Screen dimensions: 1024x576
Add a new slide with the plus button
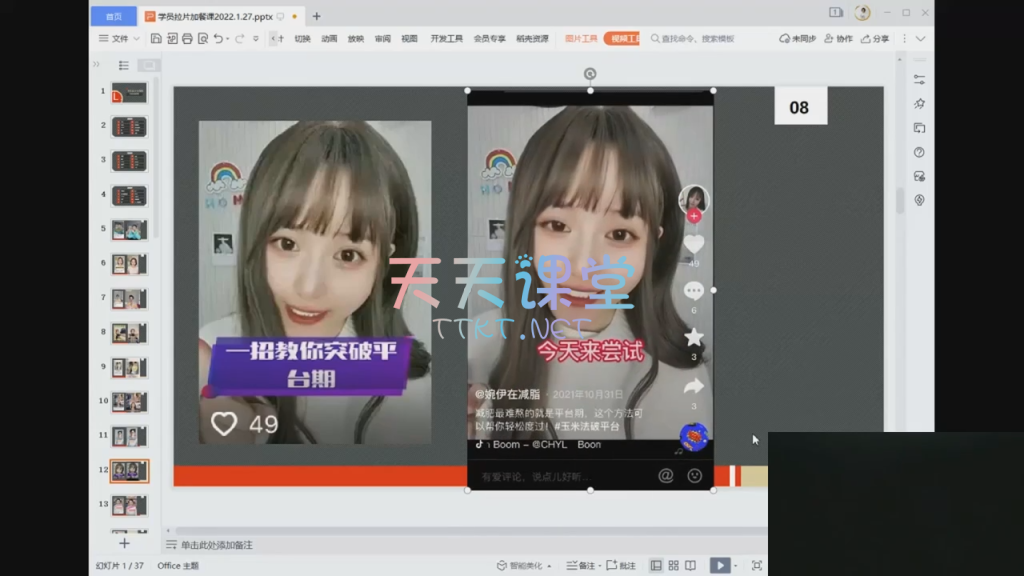pyautogui.click(x=124, y=543)
